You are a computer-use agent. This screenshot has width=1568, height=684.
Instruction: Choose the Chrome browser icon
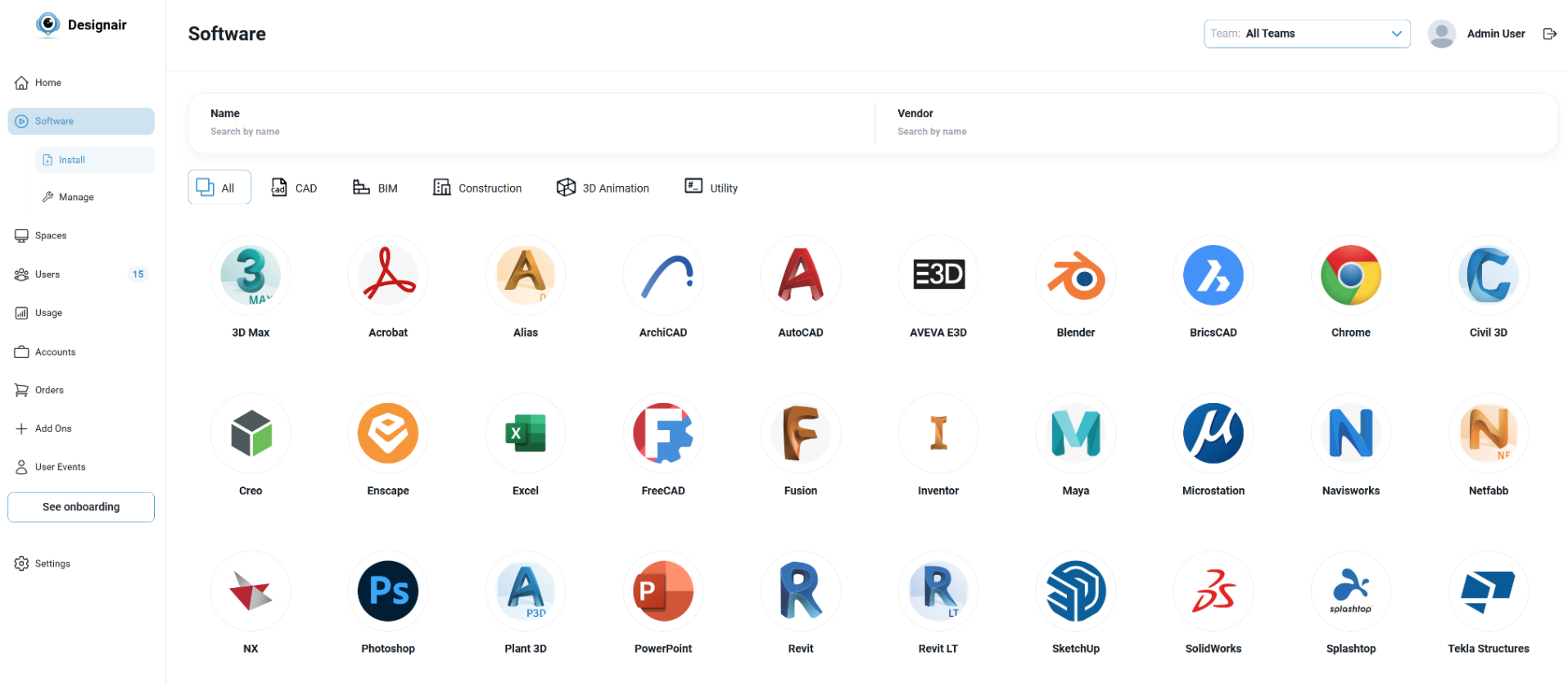pos(1351,275)
